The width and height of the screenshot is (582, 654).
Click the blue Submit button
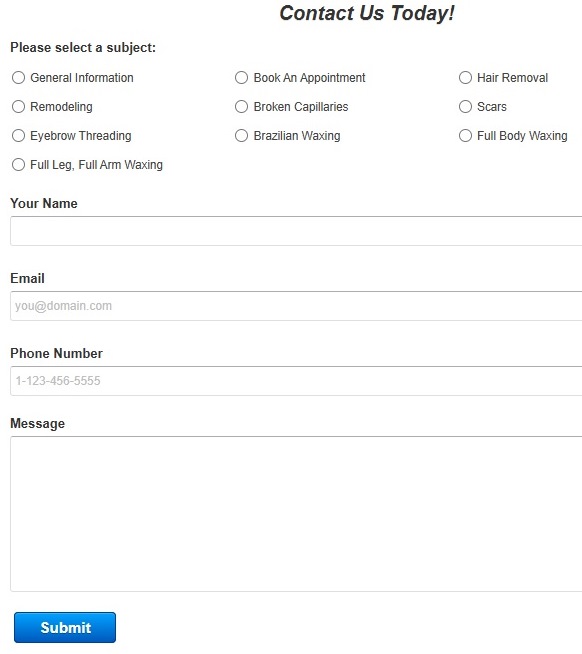[x=65, y=627]
